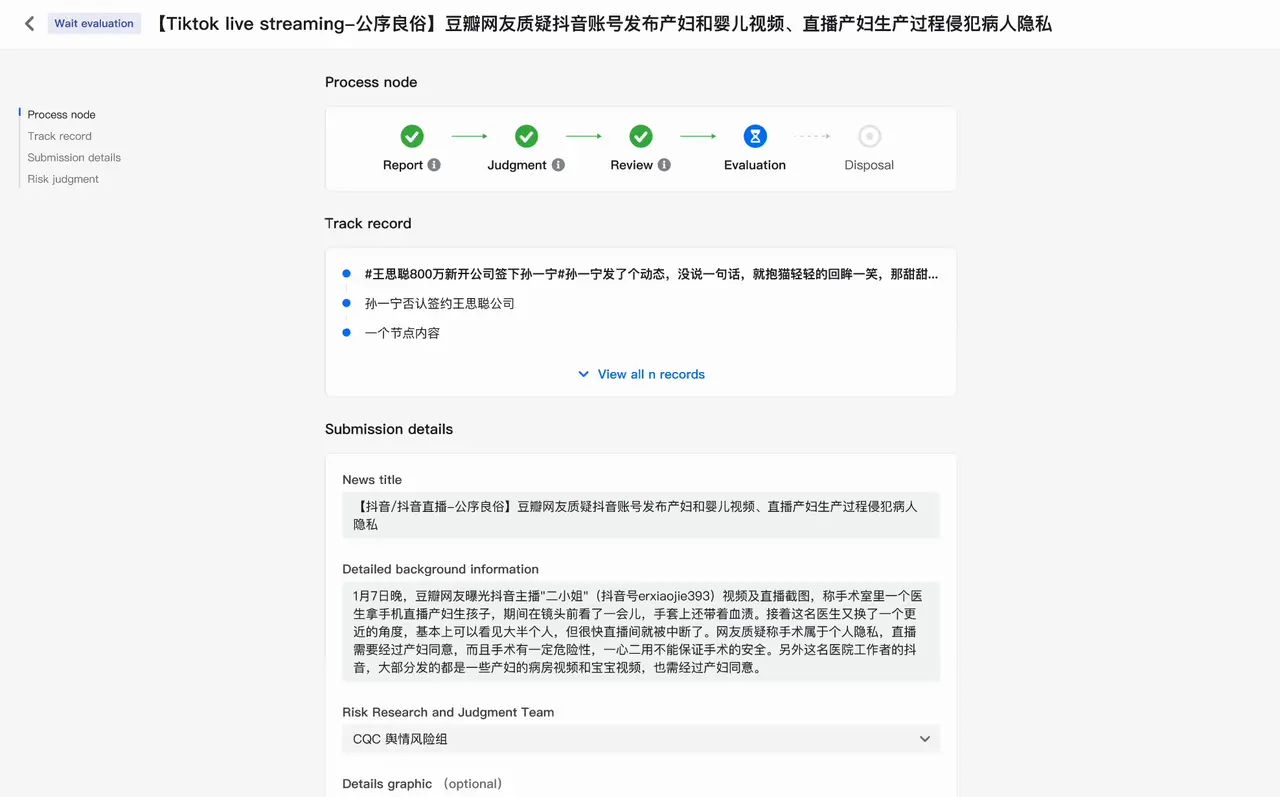Click the Review step label

point(632,165)
